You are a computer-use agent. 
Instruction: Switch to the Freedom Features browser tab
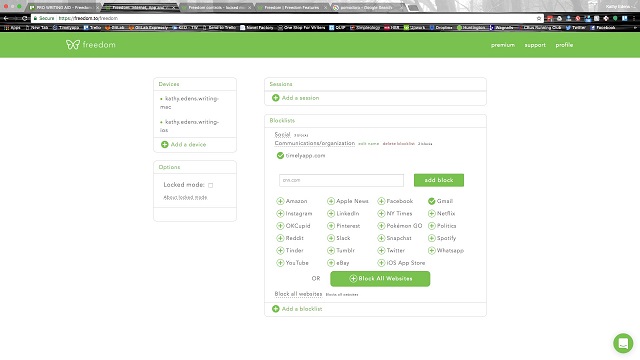[291, 7]
